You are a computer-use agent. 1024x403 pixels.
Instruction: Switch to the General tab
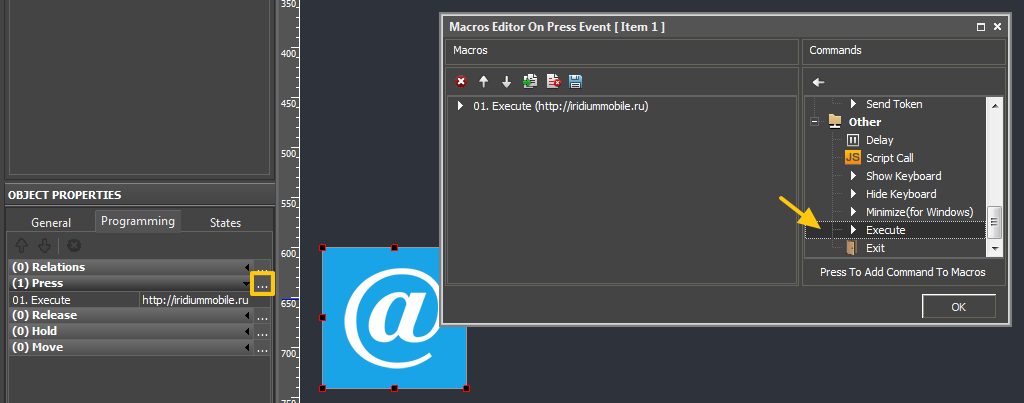[x=51, y=222]
